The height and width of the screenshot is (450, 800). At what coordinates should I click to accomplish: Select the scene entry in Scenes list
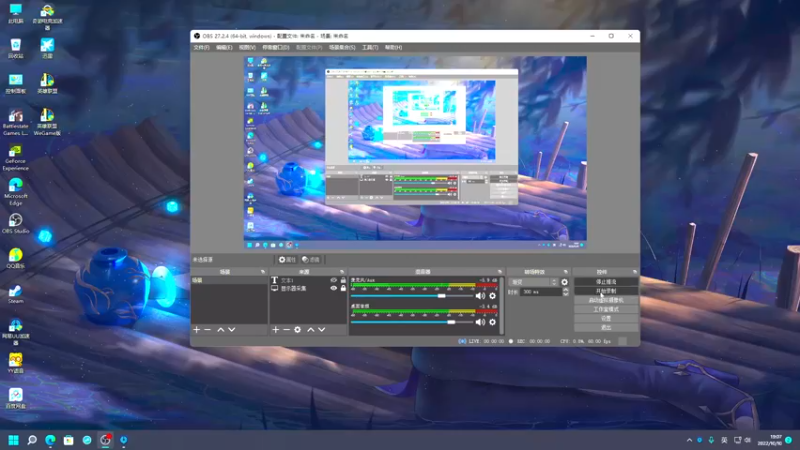click(229, 280)
